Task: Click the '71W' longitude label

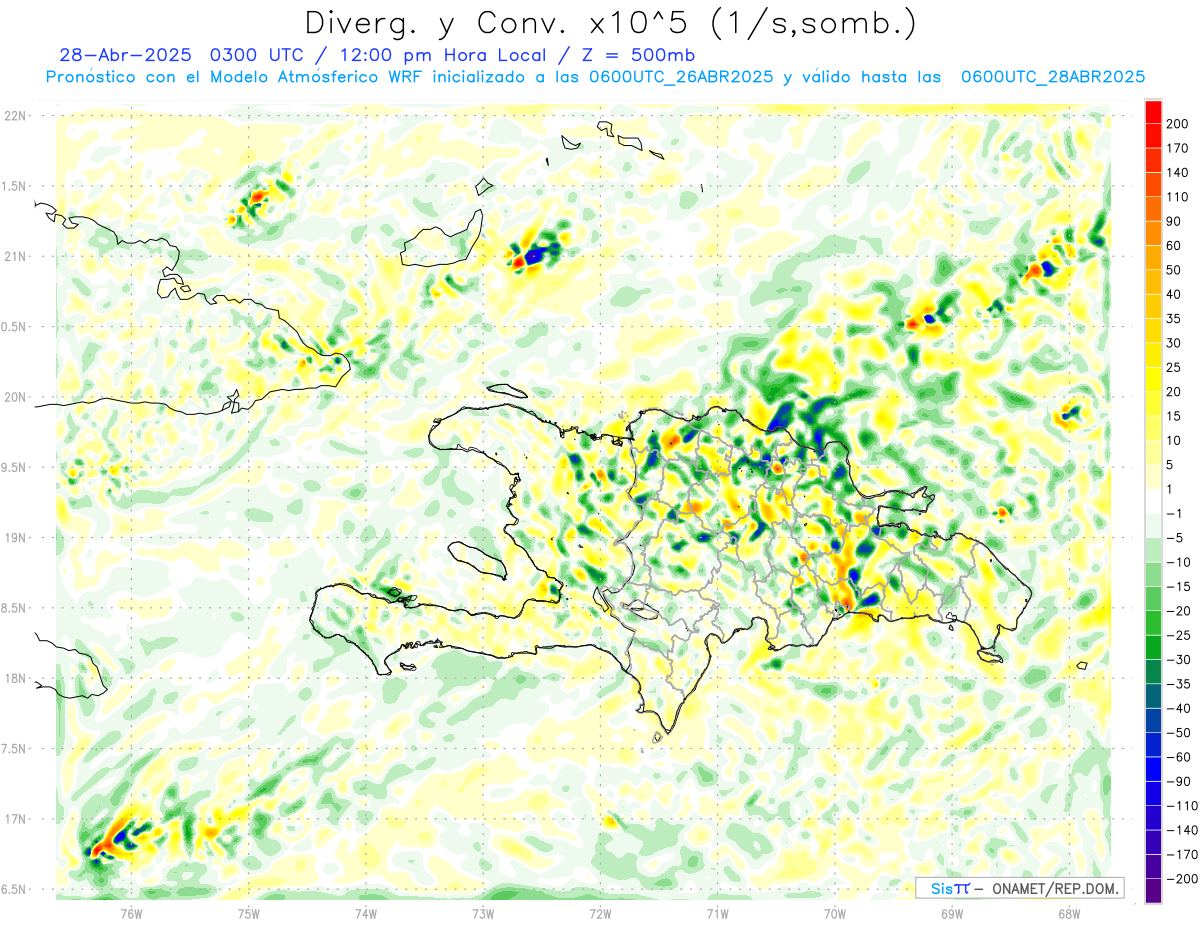Action: (717, 913)
